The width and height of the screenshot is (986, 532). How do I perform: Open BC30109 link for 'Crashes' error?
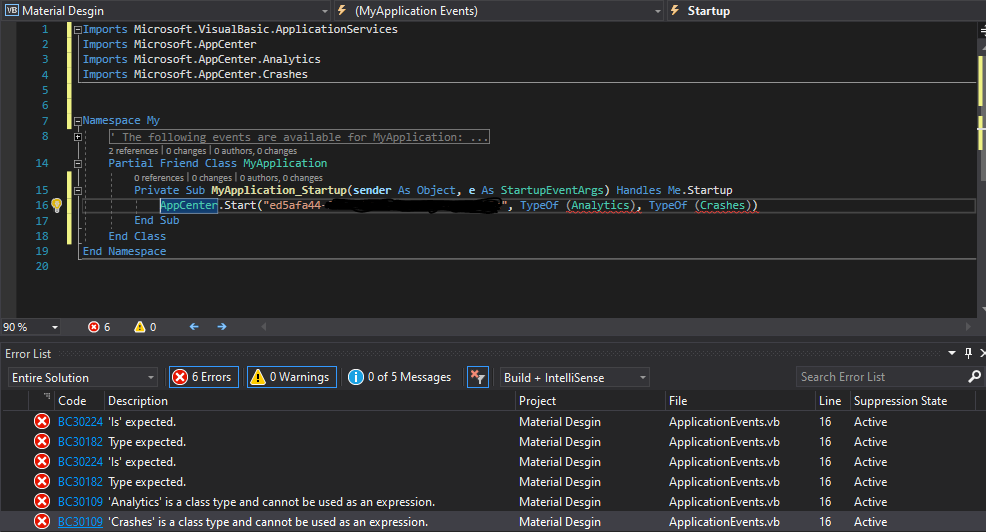coord(80,522)
